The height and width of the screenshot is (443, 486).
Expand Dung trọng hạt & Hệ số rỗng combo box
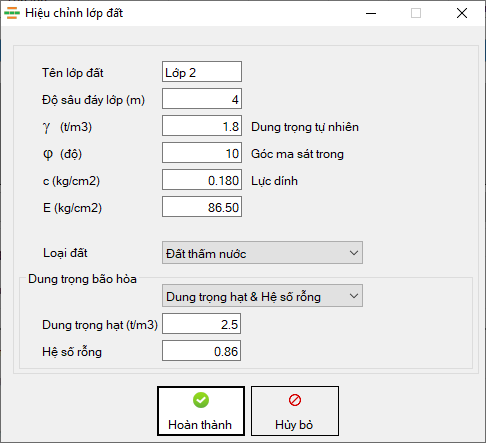(262, 296)
